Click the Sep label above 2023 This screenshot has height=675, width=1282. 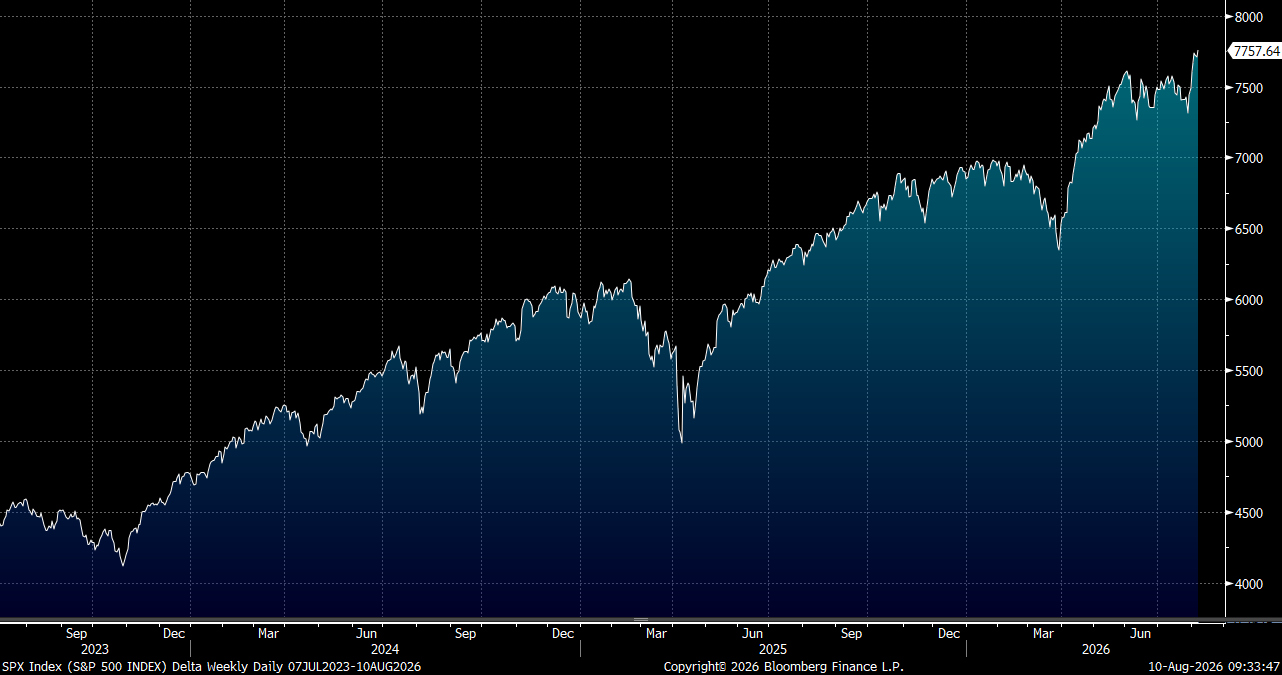77,633
